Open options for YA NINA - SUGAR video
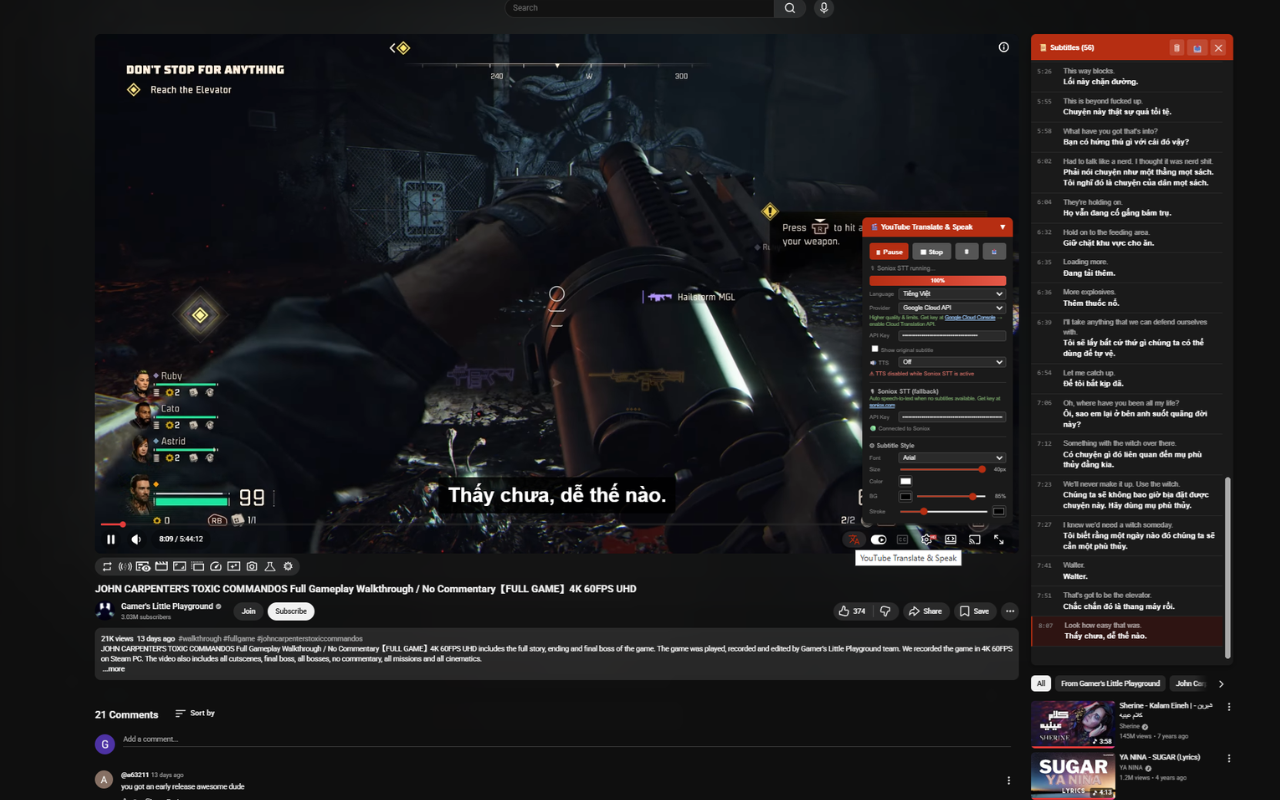Viewport: 1280px width, 800px height. (1229, 759)
